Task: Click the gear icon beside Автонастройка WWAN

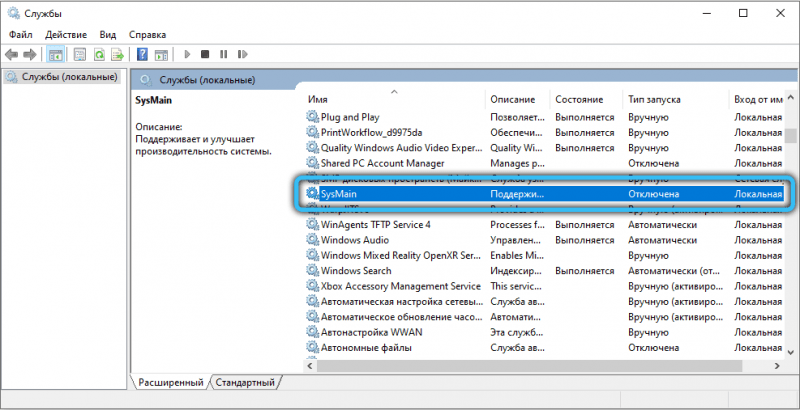Action: [312, 332]
